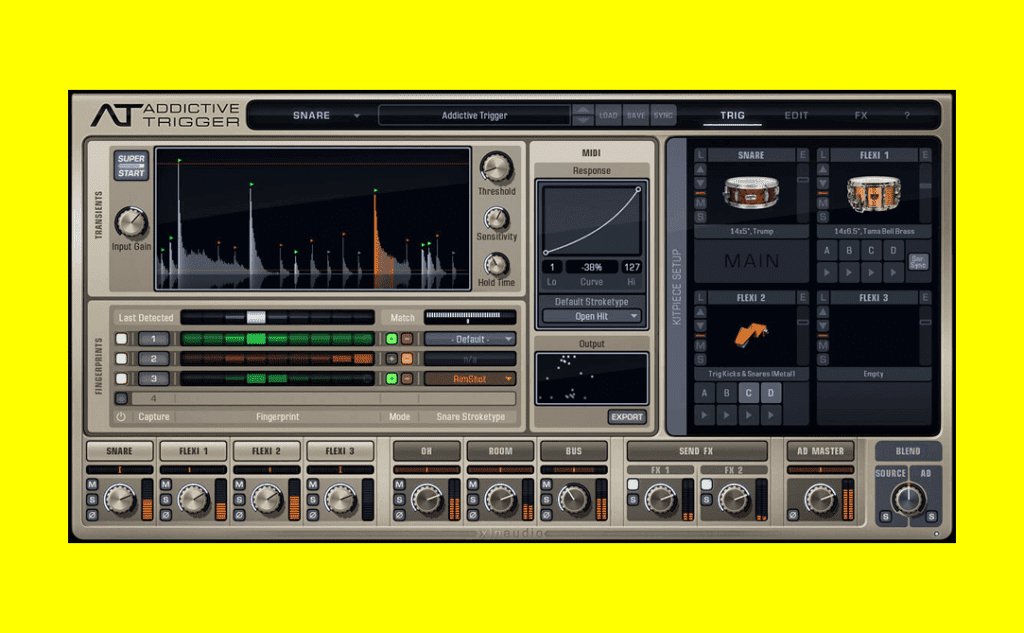The height and width of the screenshot is (633, 1024).
Task: Solo the Flexi 3 kitpiece slot
Action: coord(823,359)
